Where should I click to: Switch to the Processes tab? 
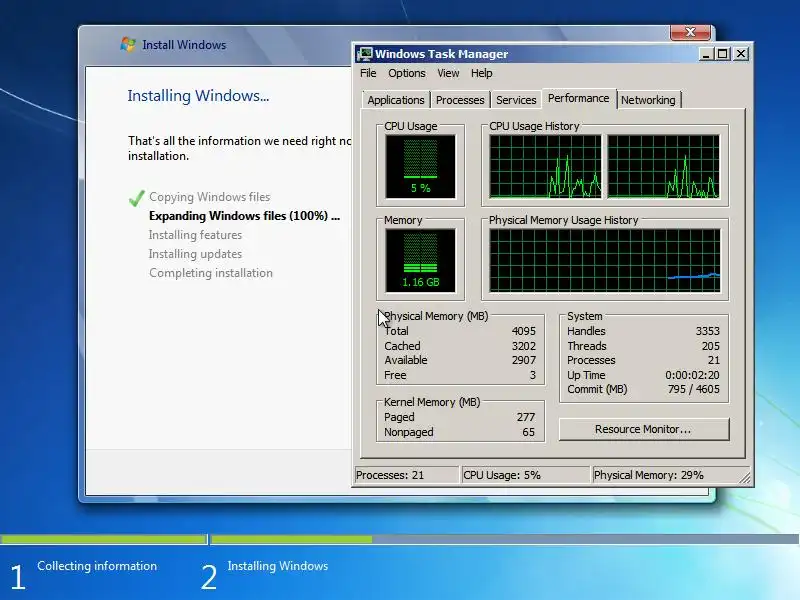click(x=460, y=100)
